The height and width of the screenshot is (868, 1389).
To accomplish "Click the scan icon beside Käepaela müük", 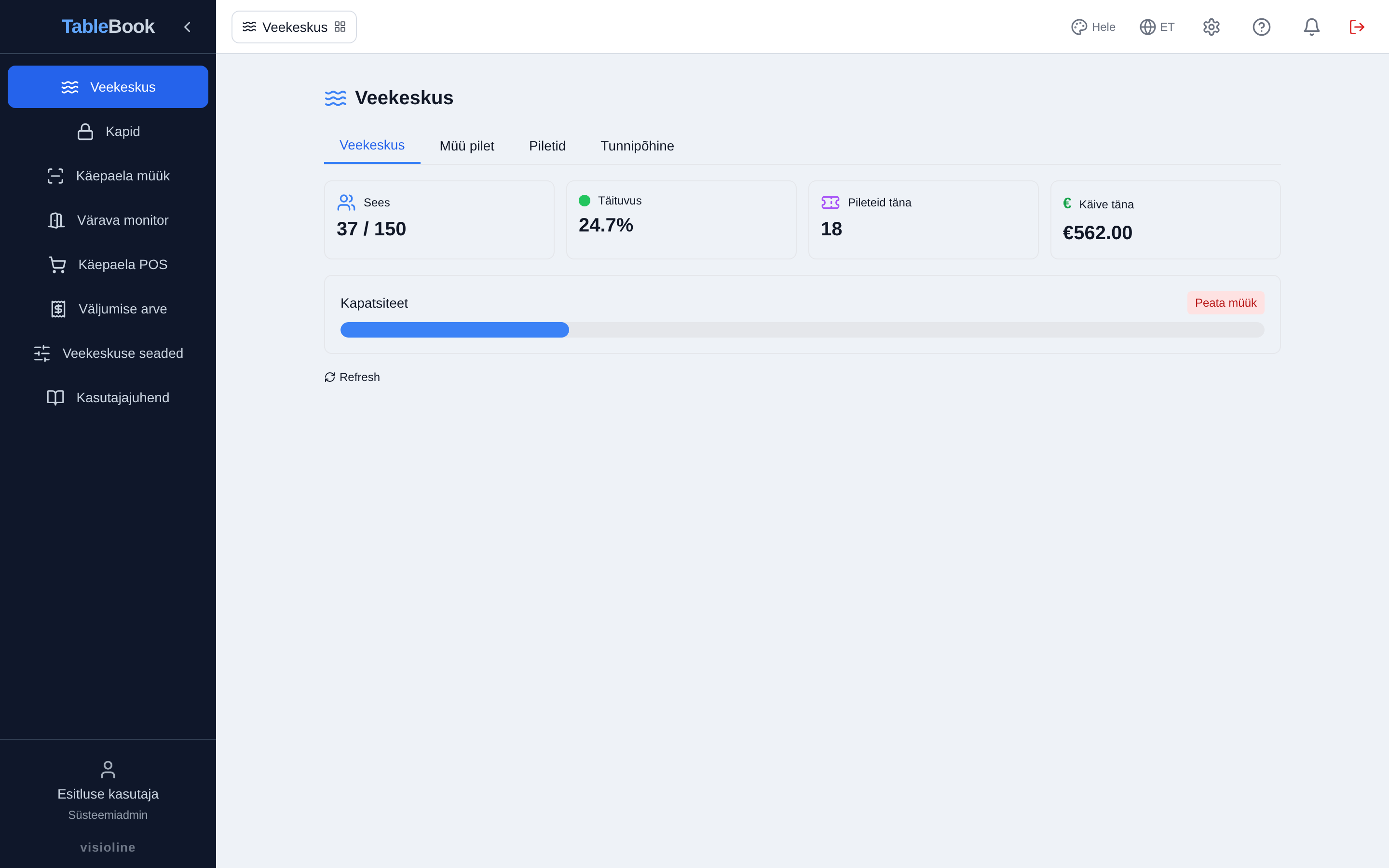I will point(55,176).
